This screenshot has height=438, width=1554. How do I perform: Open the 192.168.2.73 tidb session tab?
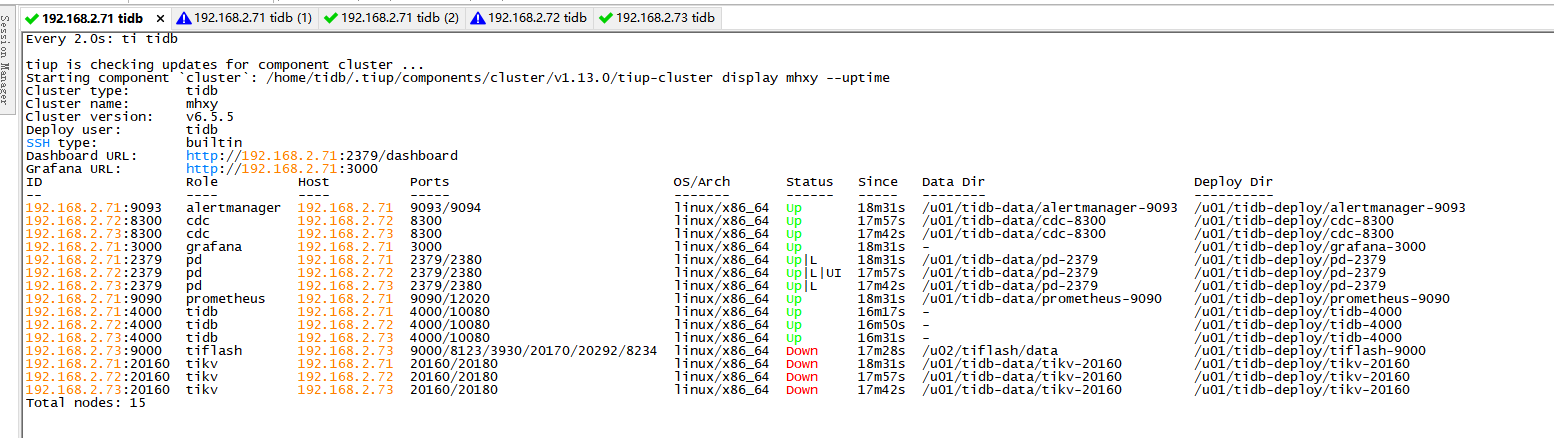click(x=657, y=17)
